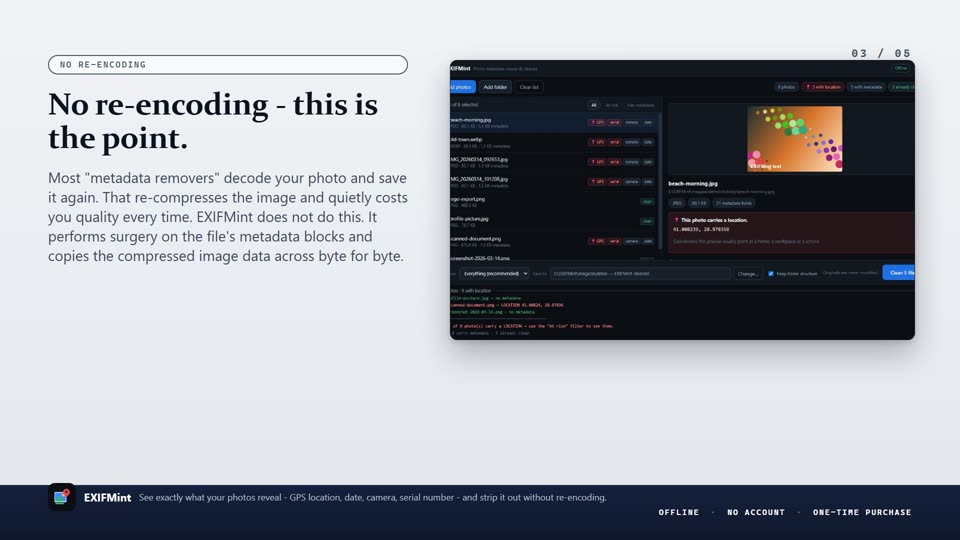Image resolution: width=960 pixels, height=540 pixels.
Task: Click the clean badge on logo-export.png row
Action: click(647, 201)
